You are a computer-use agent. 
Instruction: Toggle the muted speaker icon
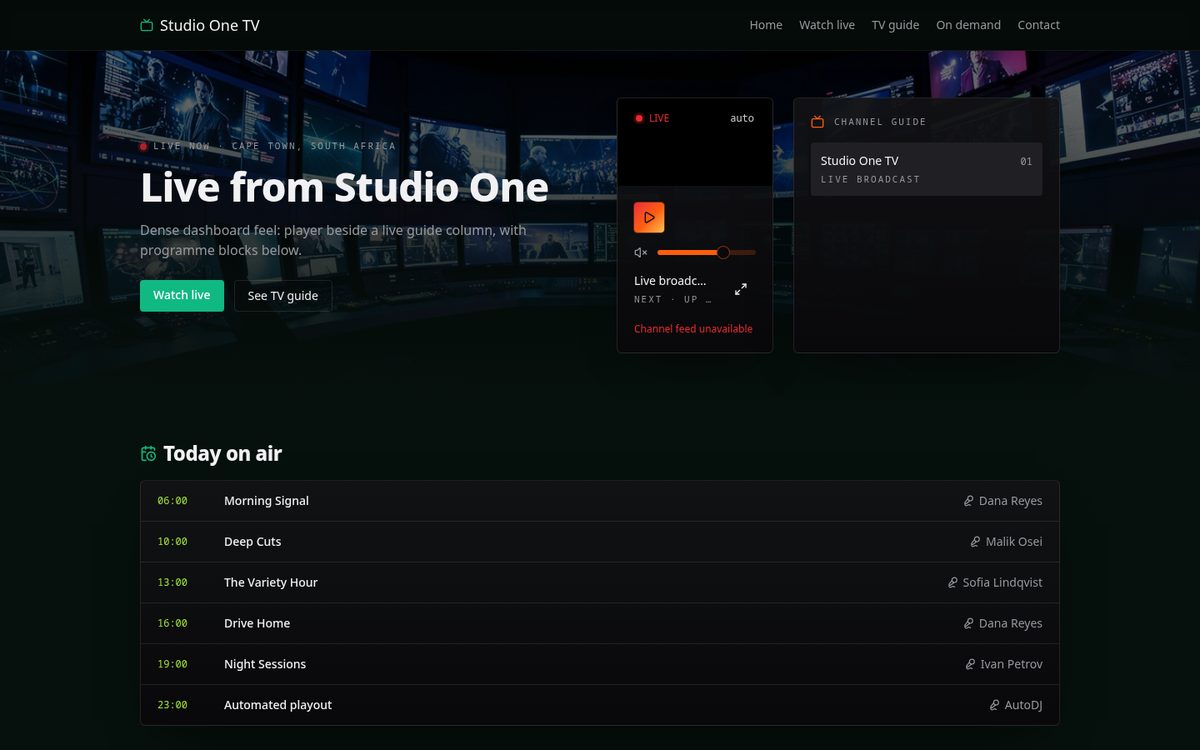click(x=641, y=253)
